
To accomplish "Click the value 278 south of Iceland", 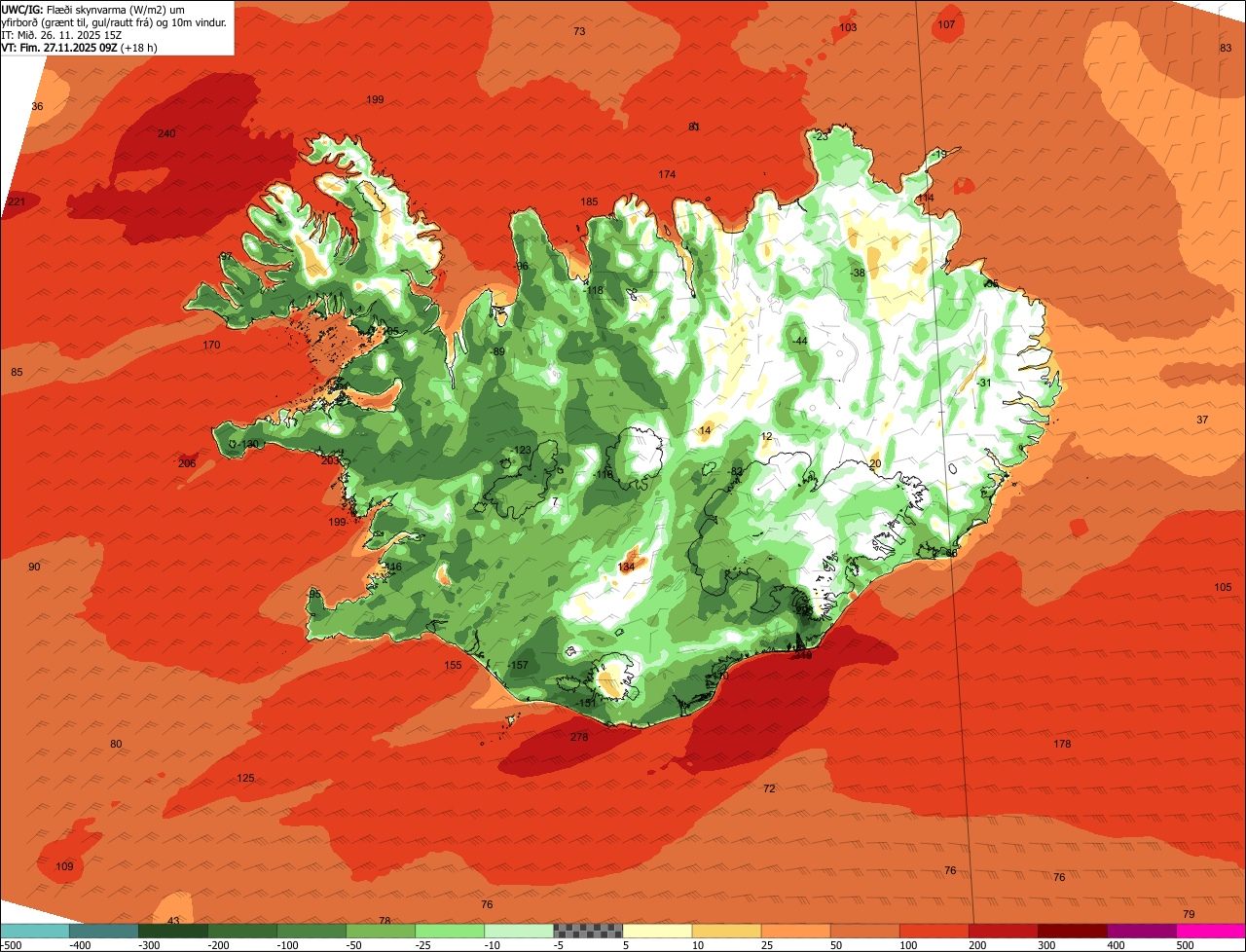I will point(579,737).
